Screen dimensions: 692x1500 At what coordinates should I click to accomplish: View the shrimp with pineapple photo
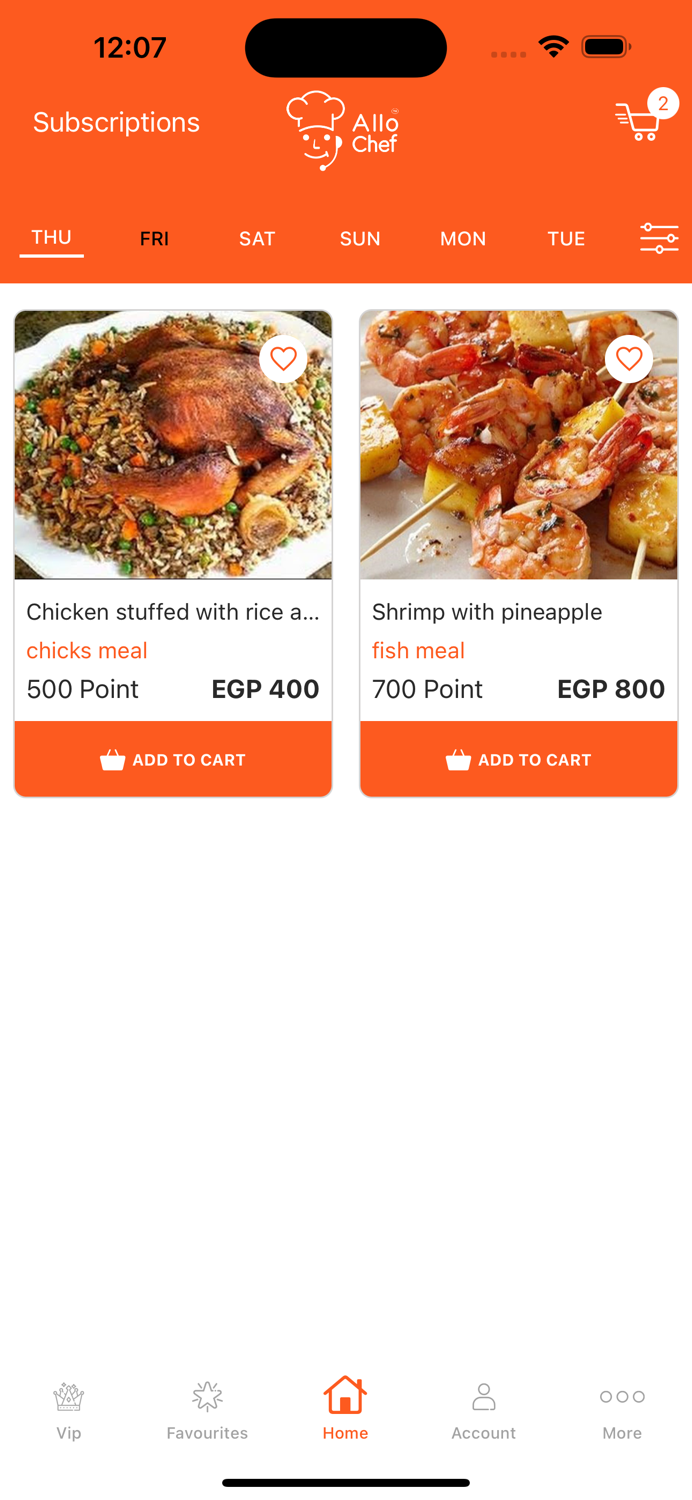point(518,444)
